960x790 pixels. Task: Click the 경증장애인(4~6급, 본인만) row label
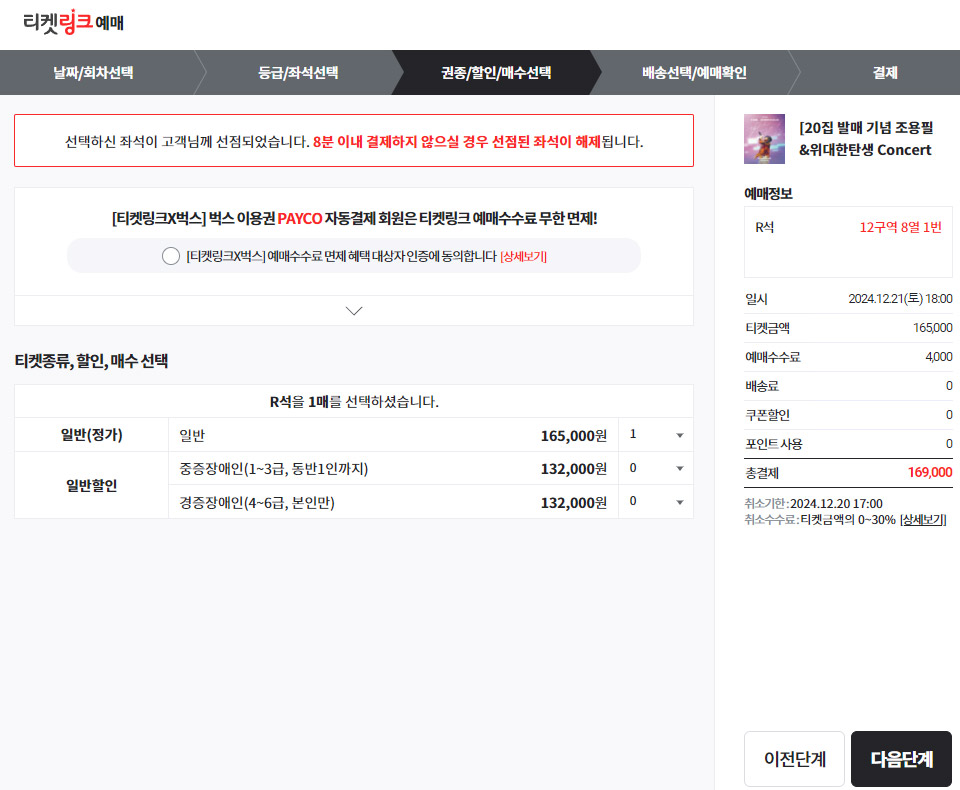click(257, 503)
